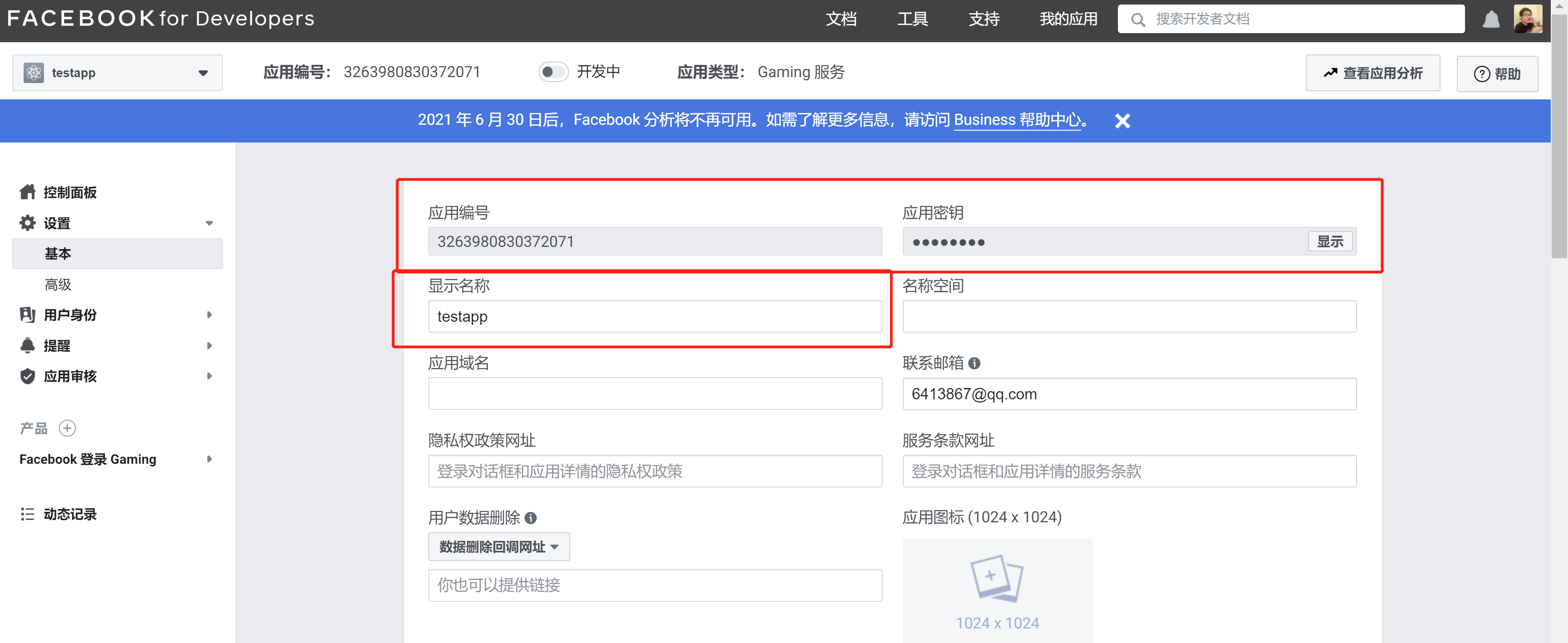Click info icon next to 联系邮箱
The height and width of the screenshot is (643, 1568).
point(975,363)
